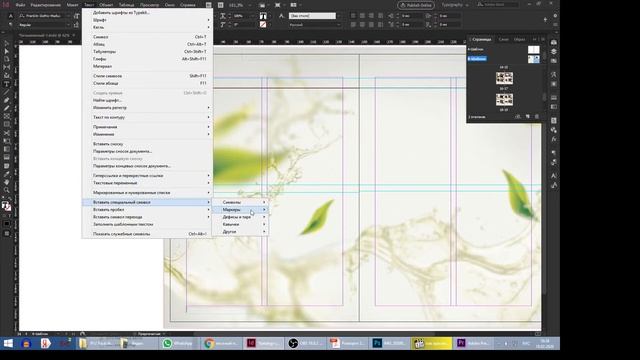Open the Файл menu
The width and height of the screenshot is (640, 360).
coord(20,5)
